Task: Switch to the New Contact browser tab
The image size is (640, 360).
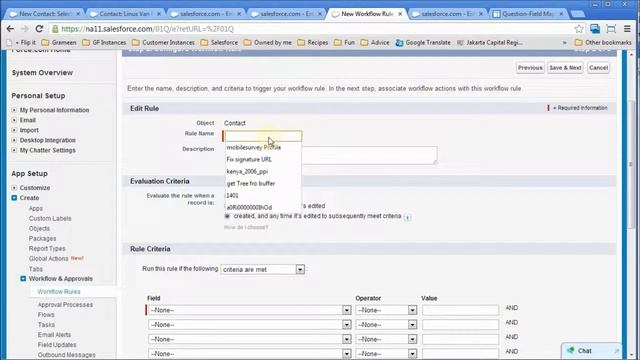Action: click(x=45, y=14)
